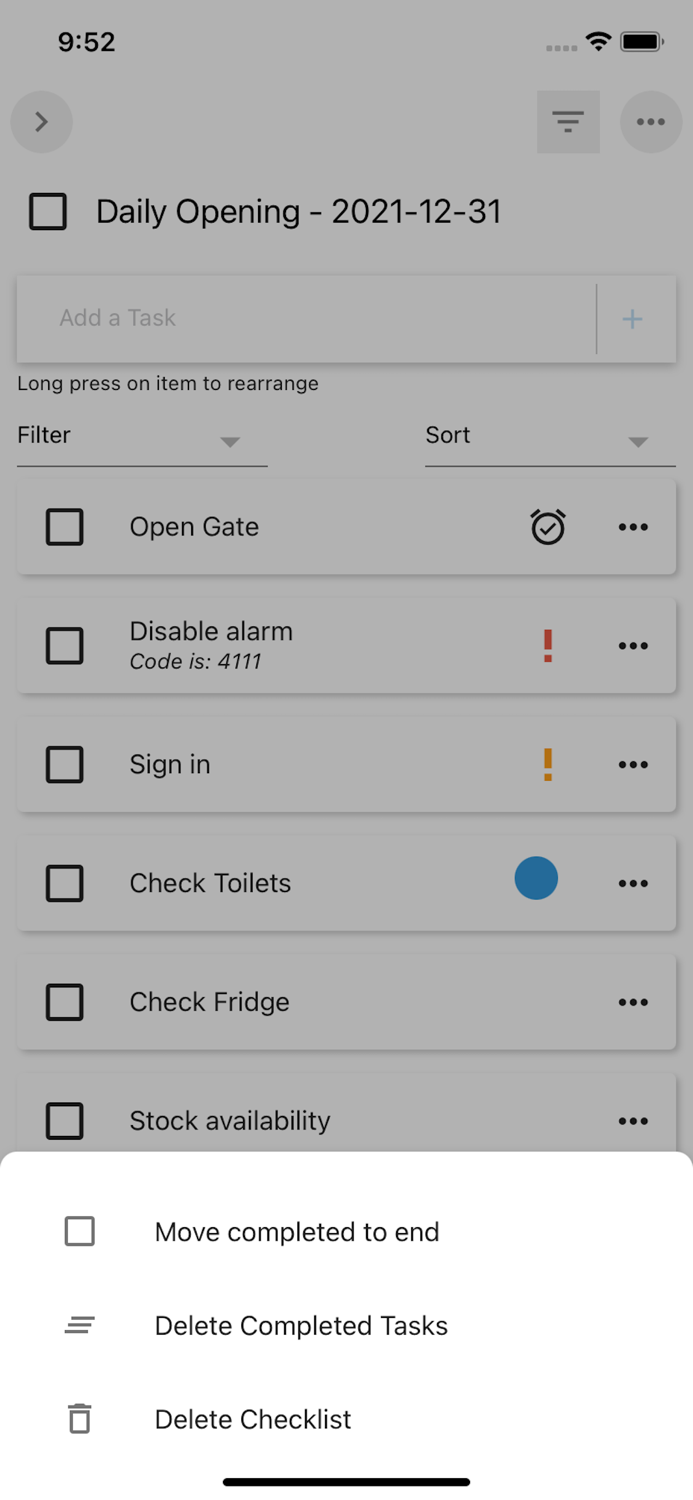Select Delete Checklist from the menu

click(x=252, y=1419)
